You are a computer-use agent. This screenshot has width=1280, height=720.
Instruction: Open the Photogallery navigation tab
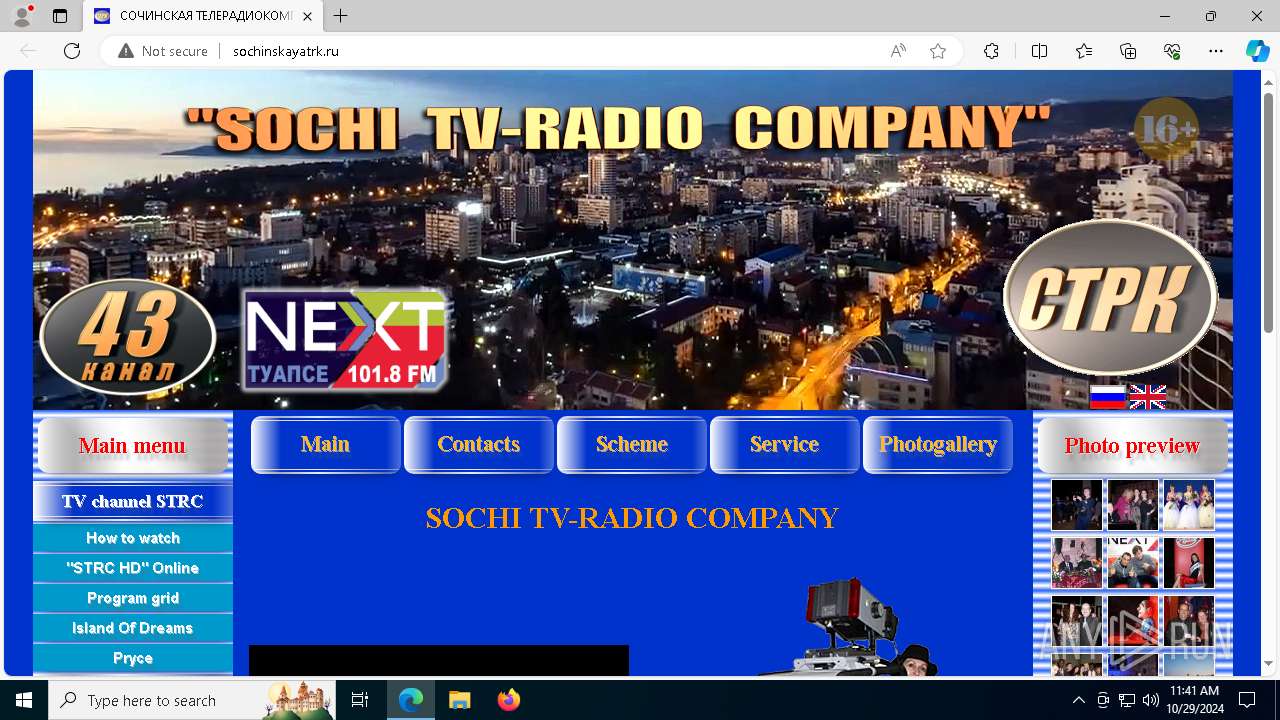pos(938,445)
